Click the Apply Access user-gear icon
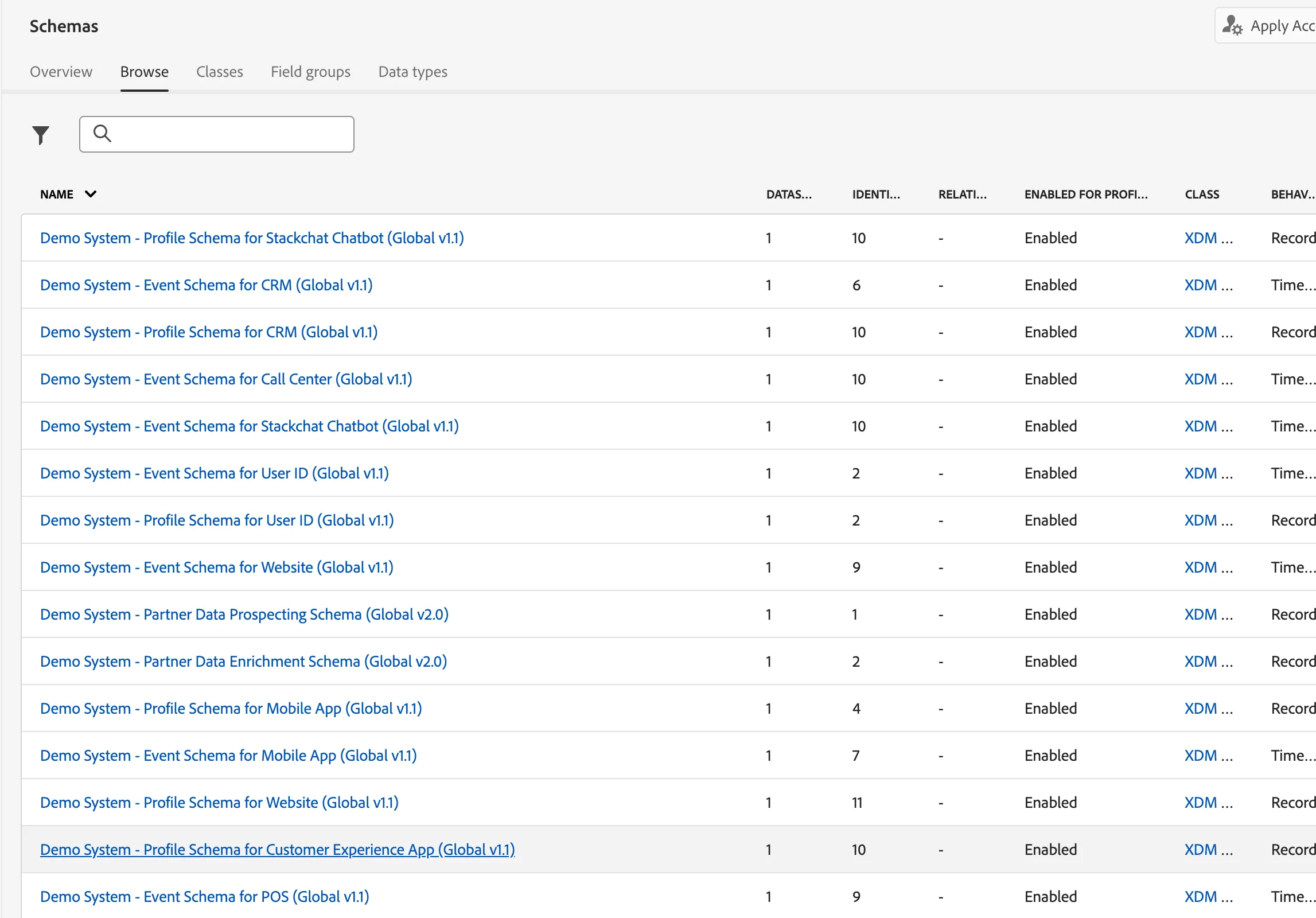This screenshot has height=918, width=1316. (x=1232, y=25)
